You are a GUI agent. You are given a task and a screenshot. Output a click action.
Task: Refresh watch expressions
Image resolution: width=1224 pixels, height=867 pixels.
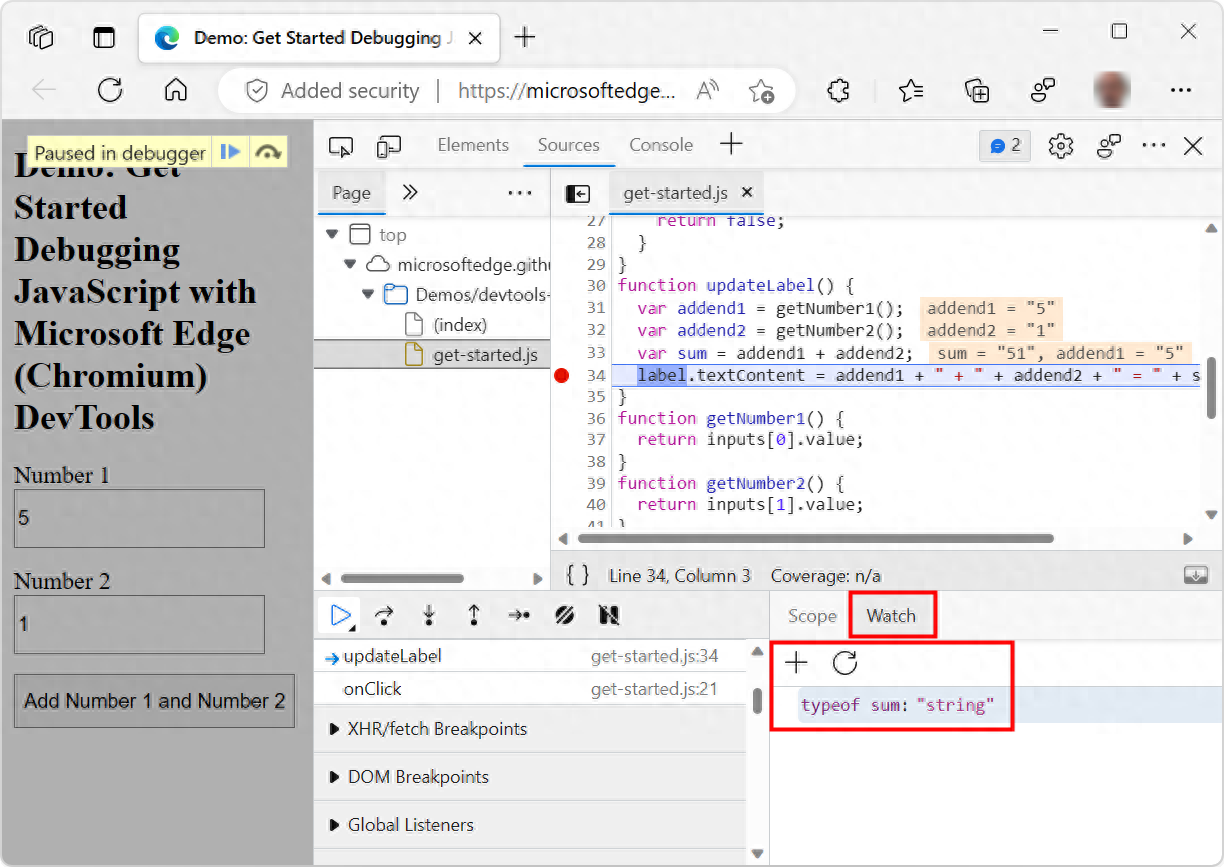845,662
